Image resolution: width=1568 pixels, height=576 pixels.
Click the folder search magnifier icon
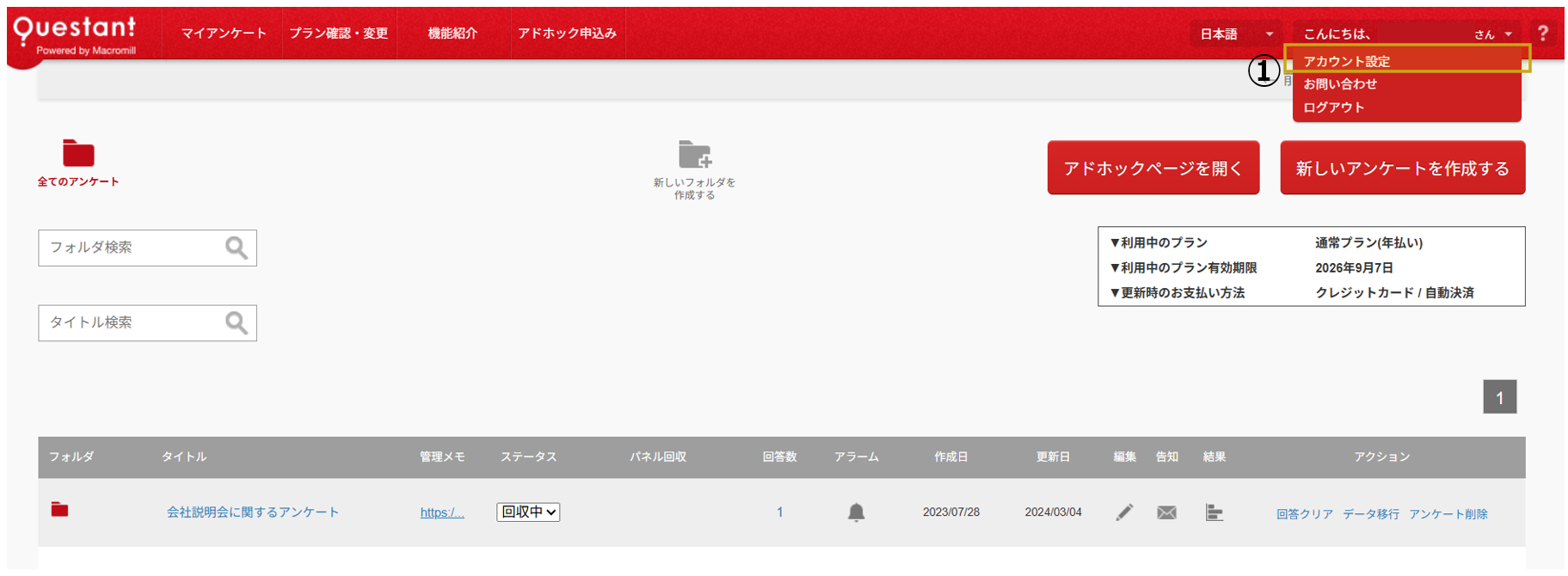[x=237, y=248]
